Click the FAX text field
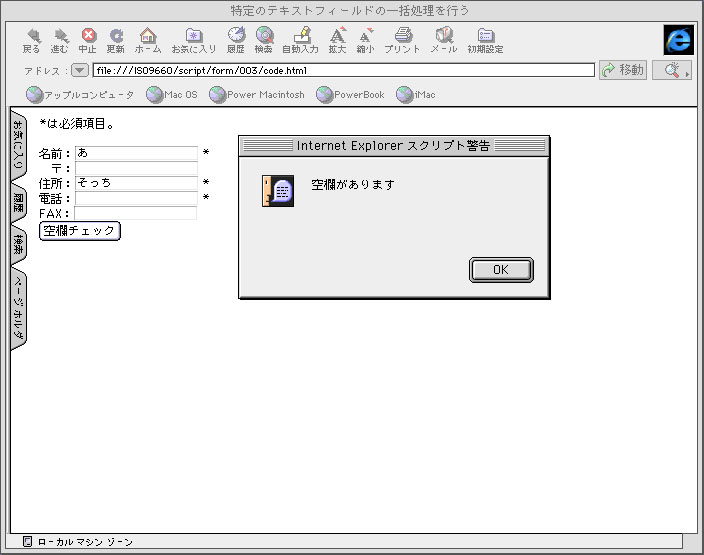Screen dimensions: 704x555 click(136, 213)
